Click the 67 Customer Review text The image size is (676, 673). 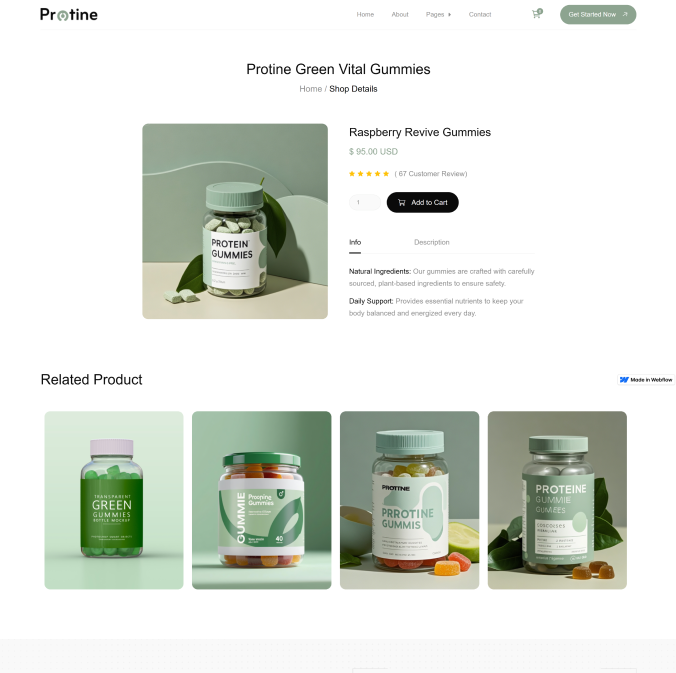coord(431,174)
